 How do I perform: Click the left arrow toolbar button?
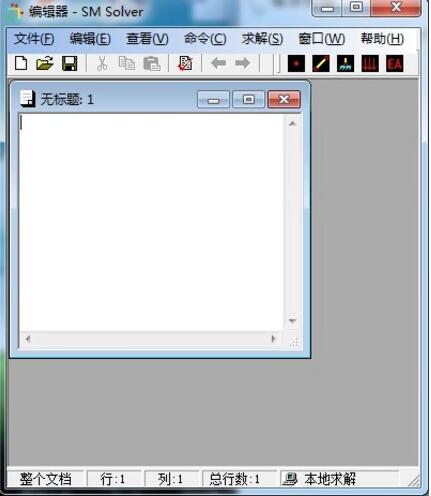pos(218,63)
